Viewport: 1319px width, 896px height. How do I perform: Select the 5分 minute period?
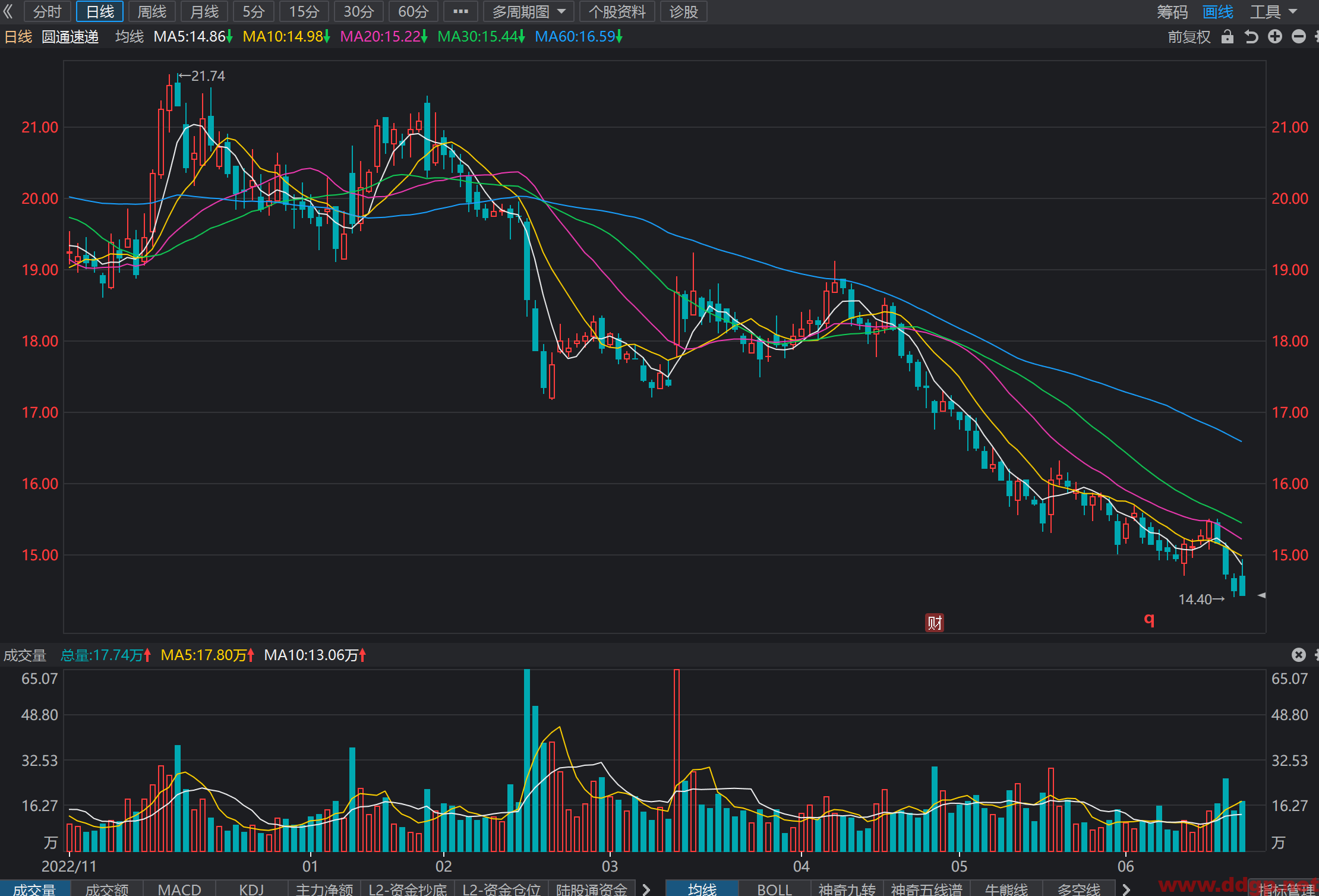pyautogui.click(x=254, y=11)
